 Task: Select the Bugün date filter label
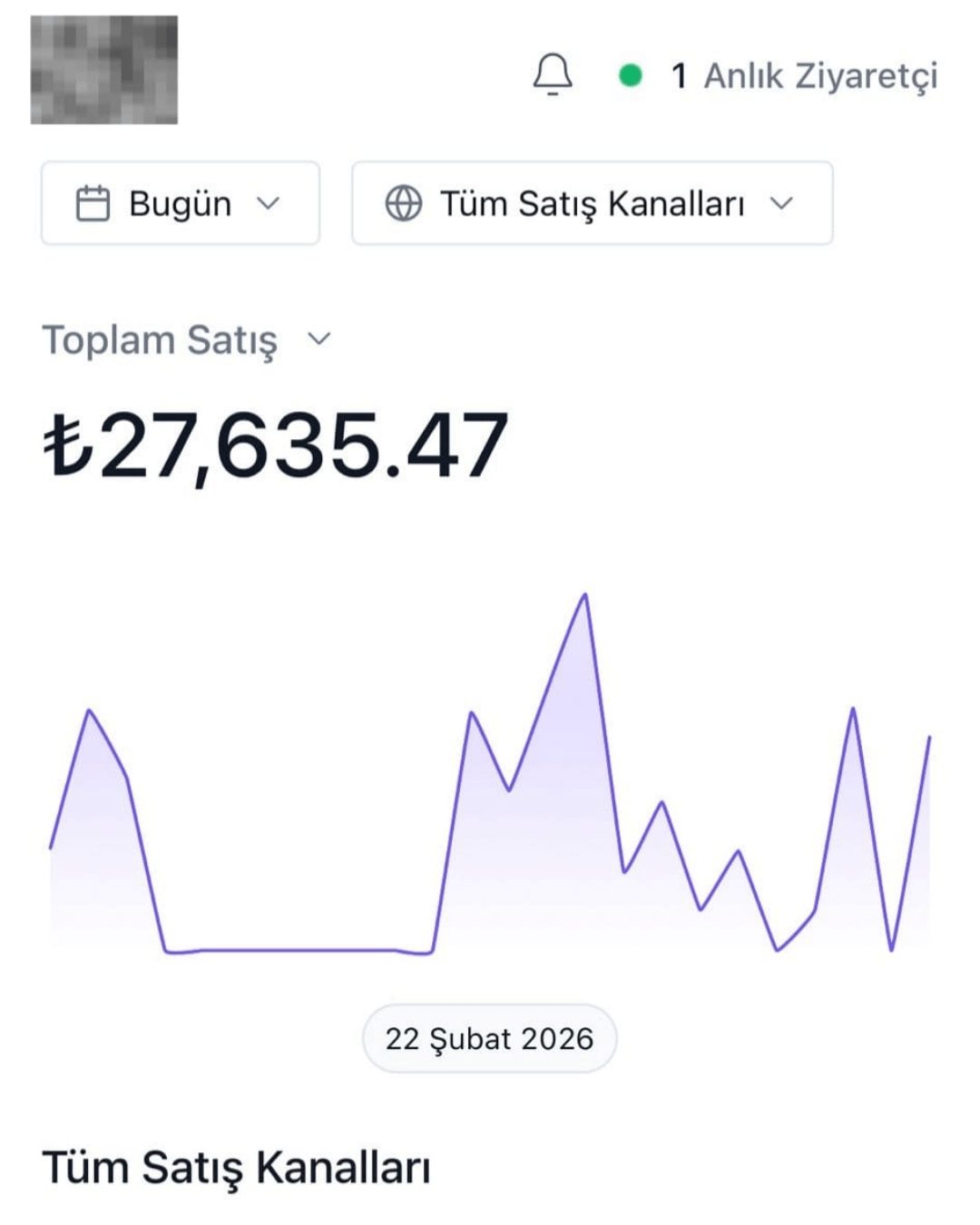coord(180,203)
